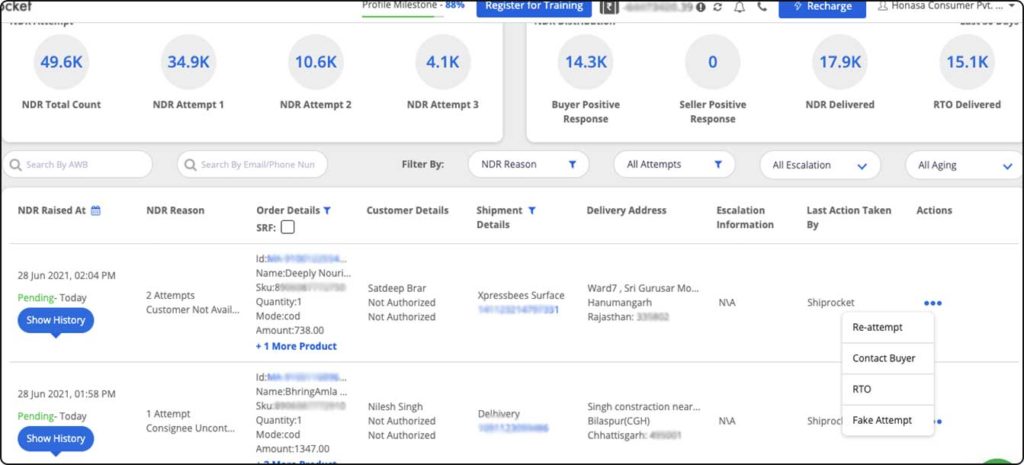Click the 17.9K NDR Delivered circle

coord(840,62)
